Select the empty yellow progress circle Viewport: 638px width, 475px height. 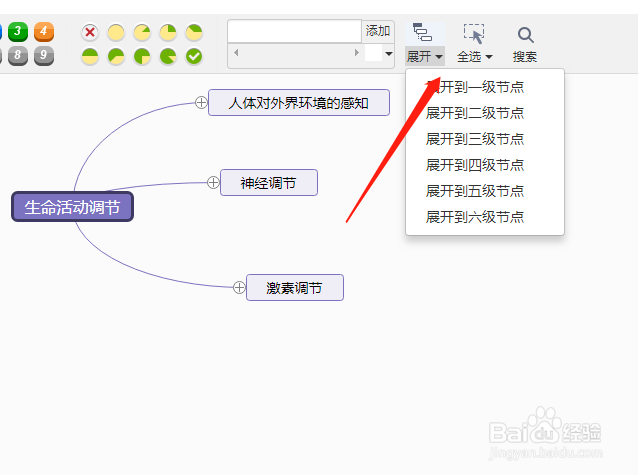point(116,32)
